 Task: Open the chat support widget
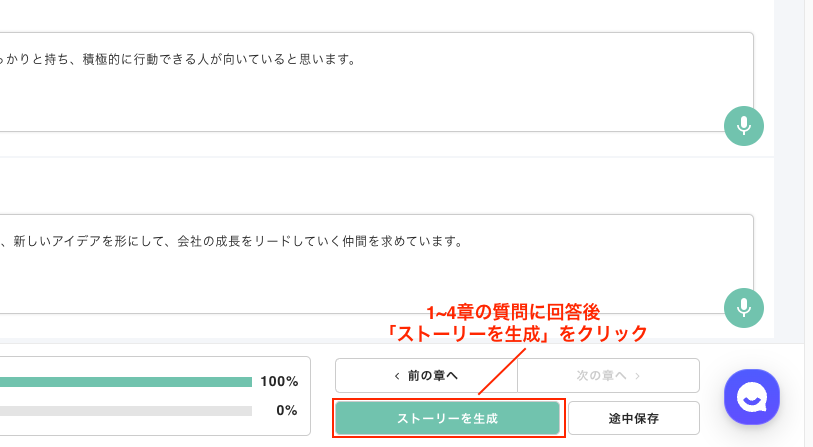751,398
